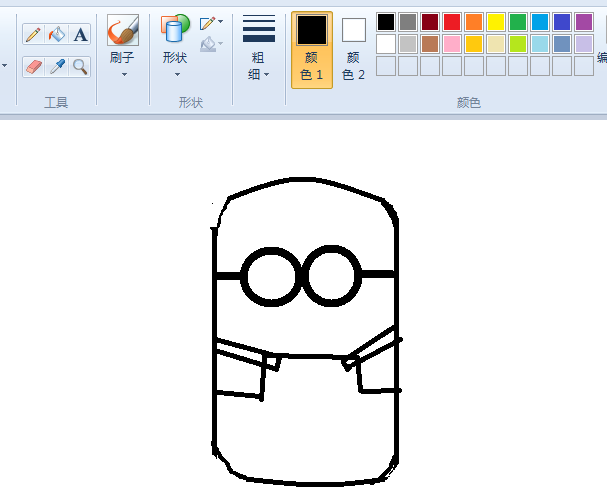Viewport: 607px width, 499px height.
Task: Pick the dark red color swatch
Action: coord(430,22)
